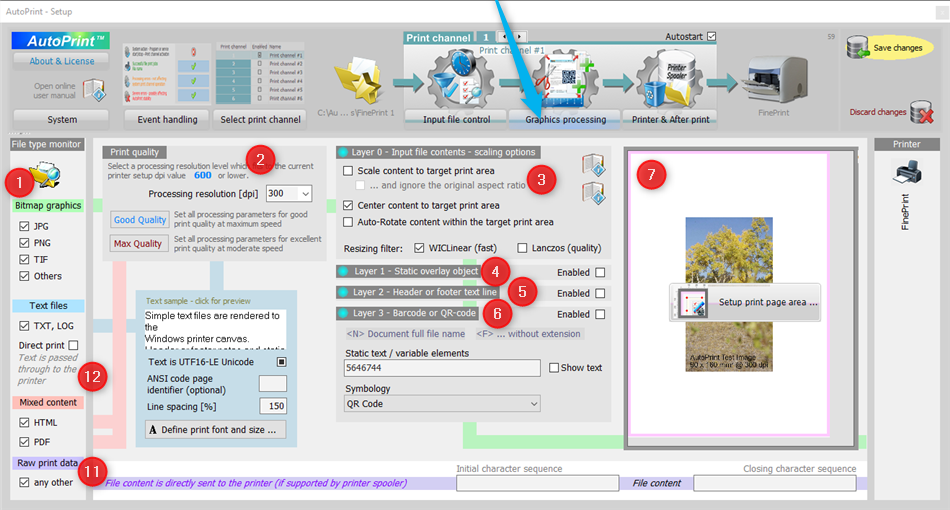Switch to Graphics processing tab

565,119
